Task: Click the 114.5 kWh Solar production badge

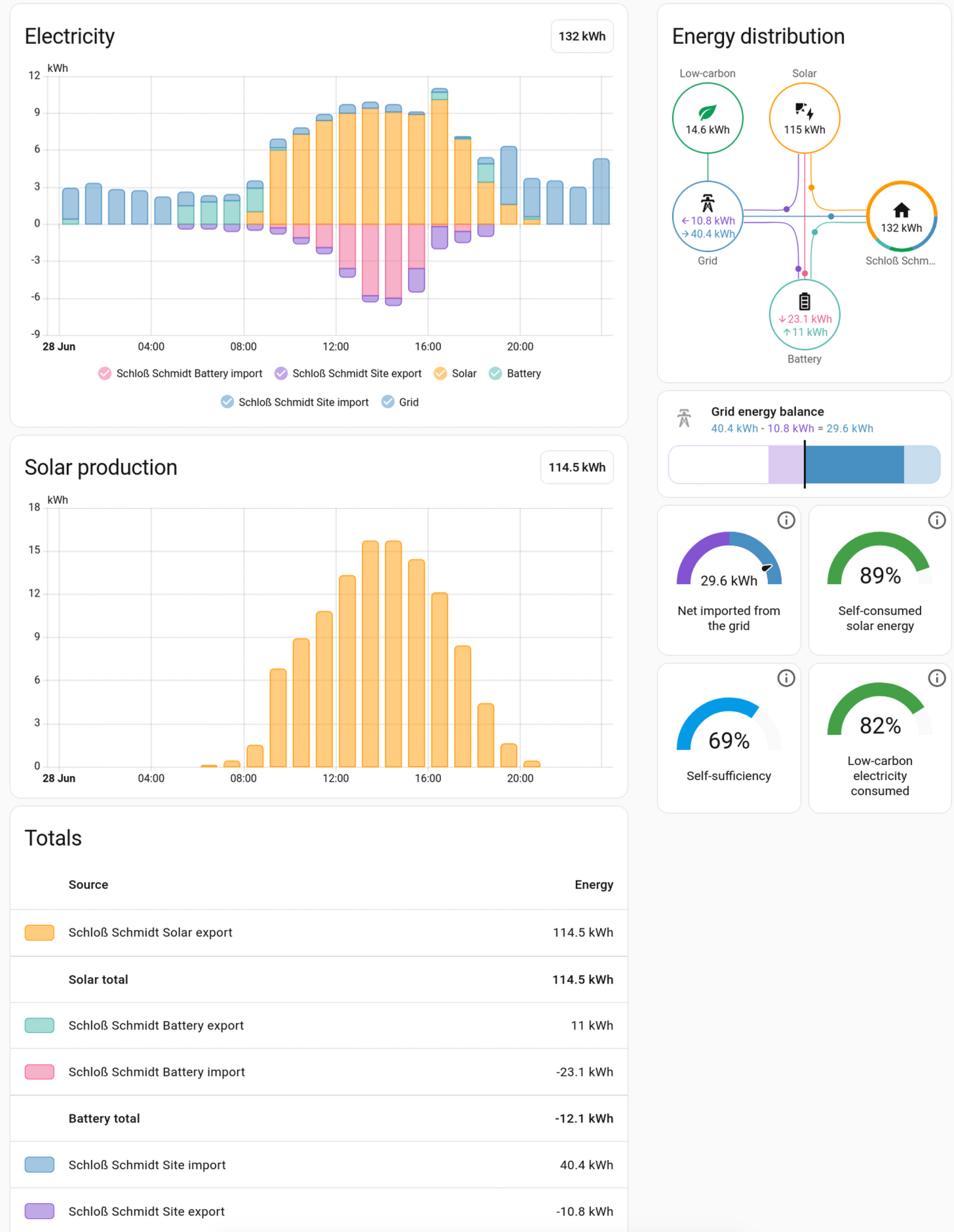Action: (x=577, y=468)
